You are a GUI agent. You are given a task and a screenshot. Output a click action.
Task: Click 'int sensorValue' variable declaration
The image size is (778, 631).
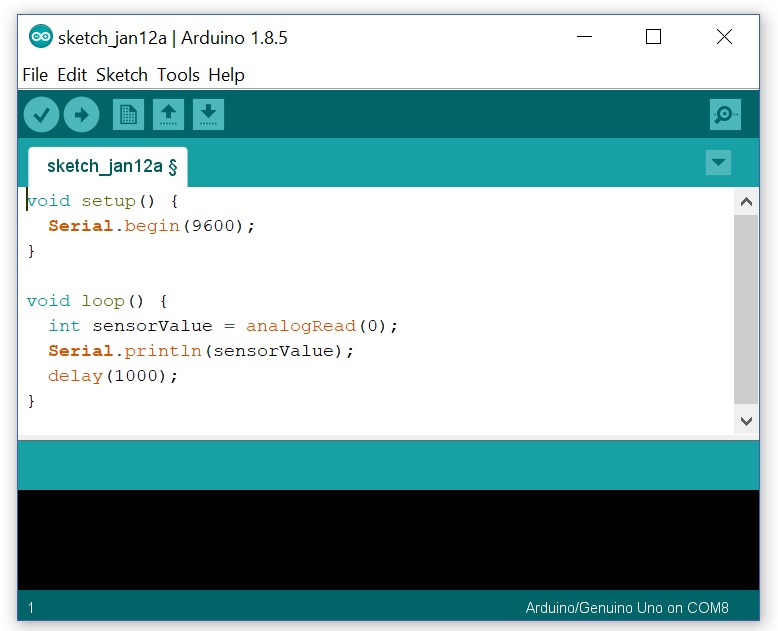click(130, 326)
